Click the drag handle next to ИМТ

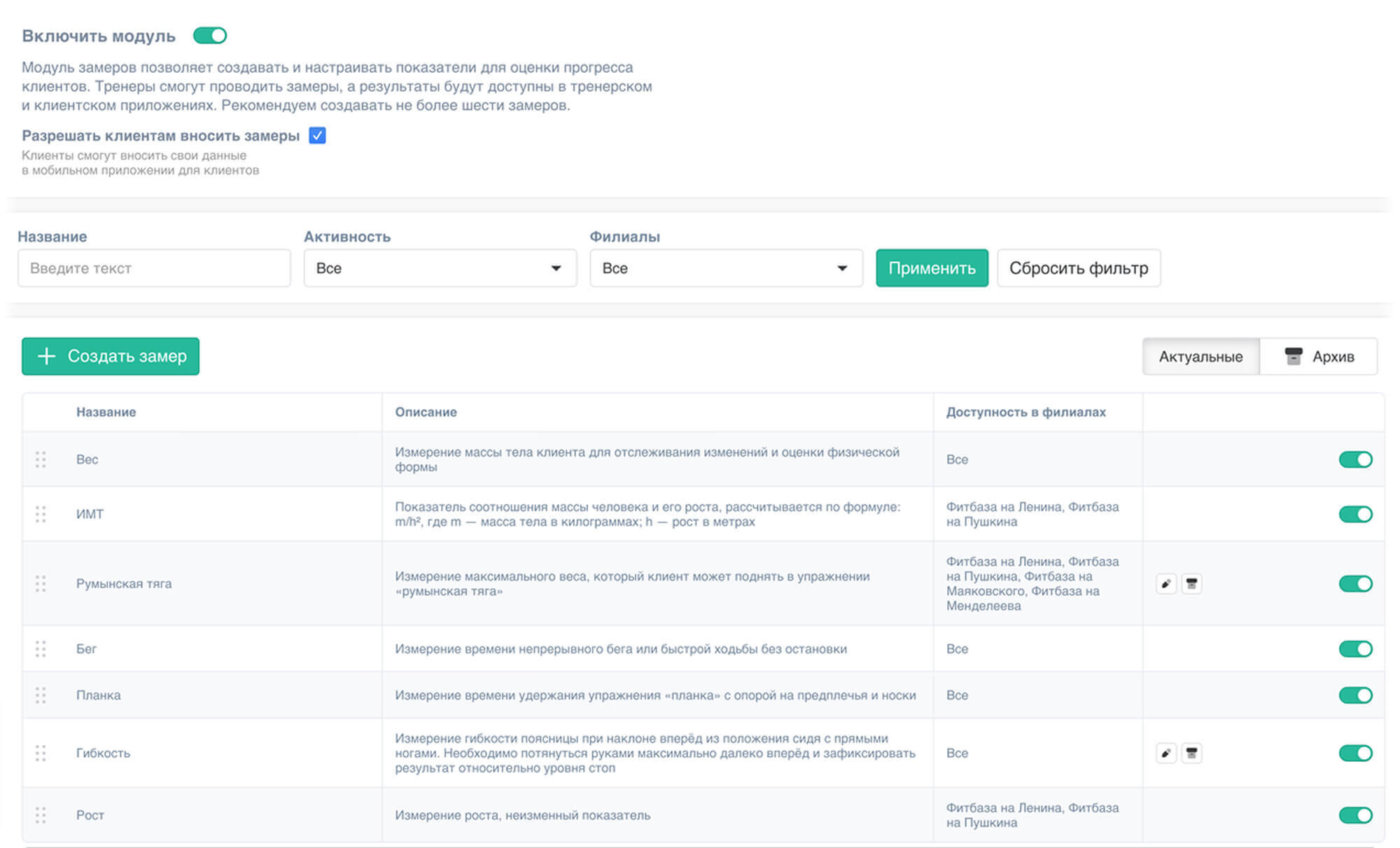click(41, 514)
